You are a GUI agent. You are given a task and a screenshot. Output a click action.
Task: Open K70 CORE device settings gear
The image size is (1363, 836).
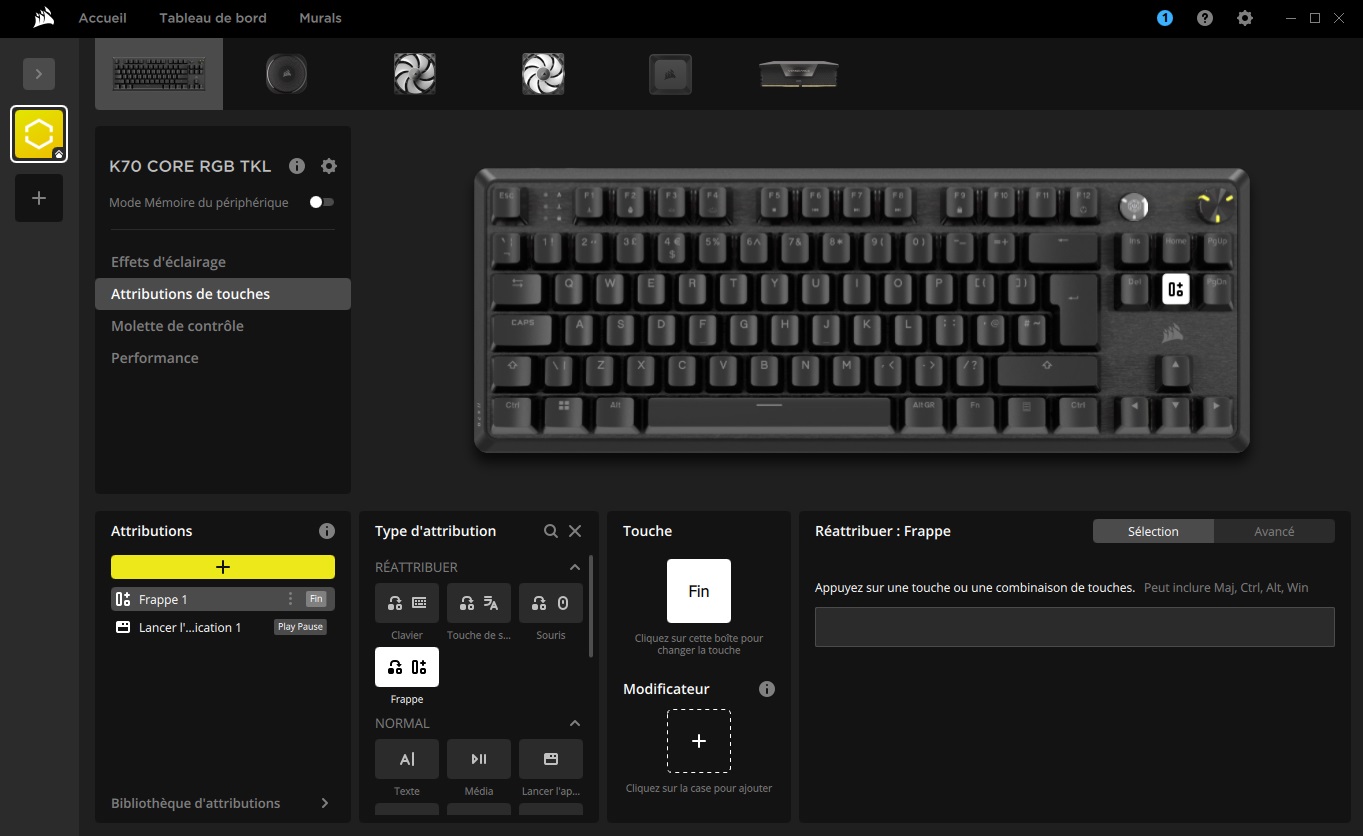coord(328,166)
